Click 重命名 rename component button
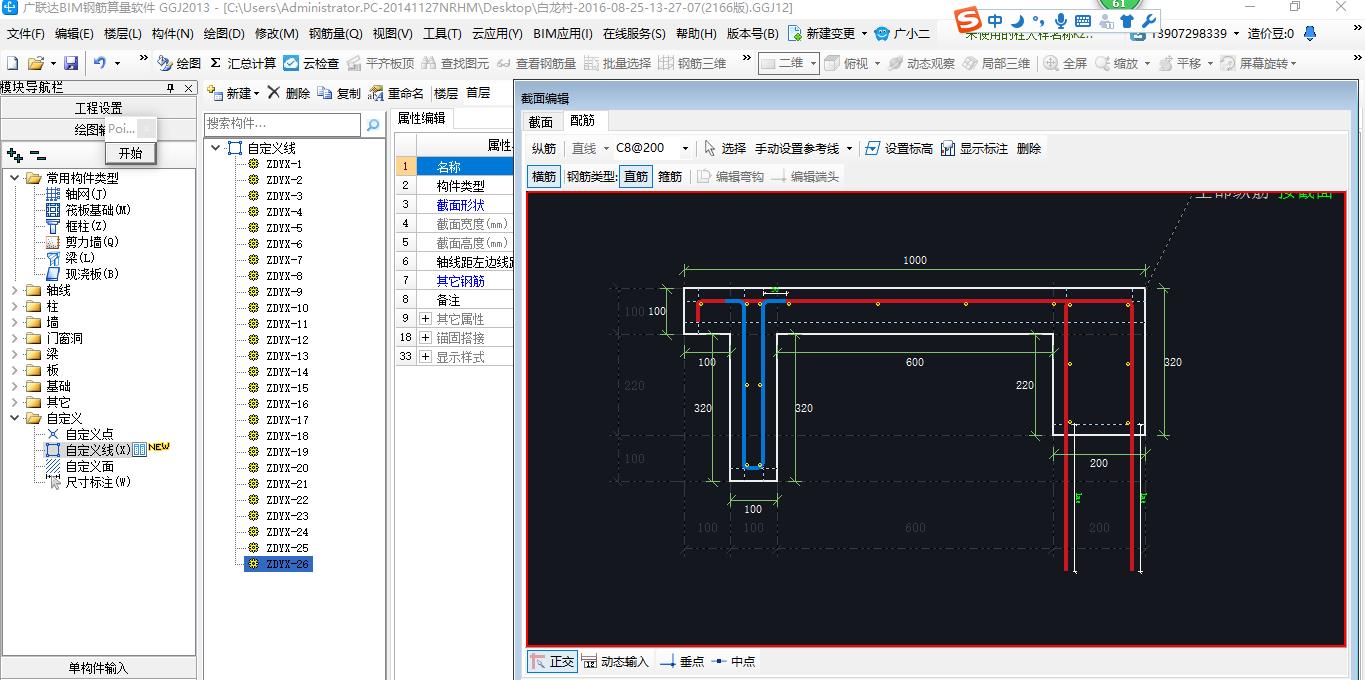 click(396, 93)
